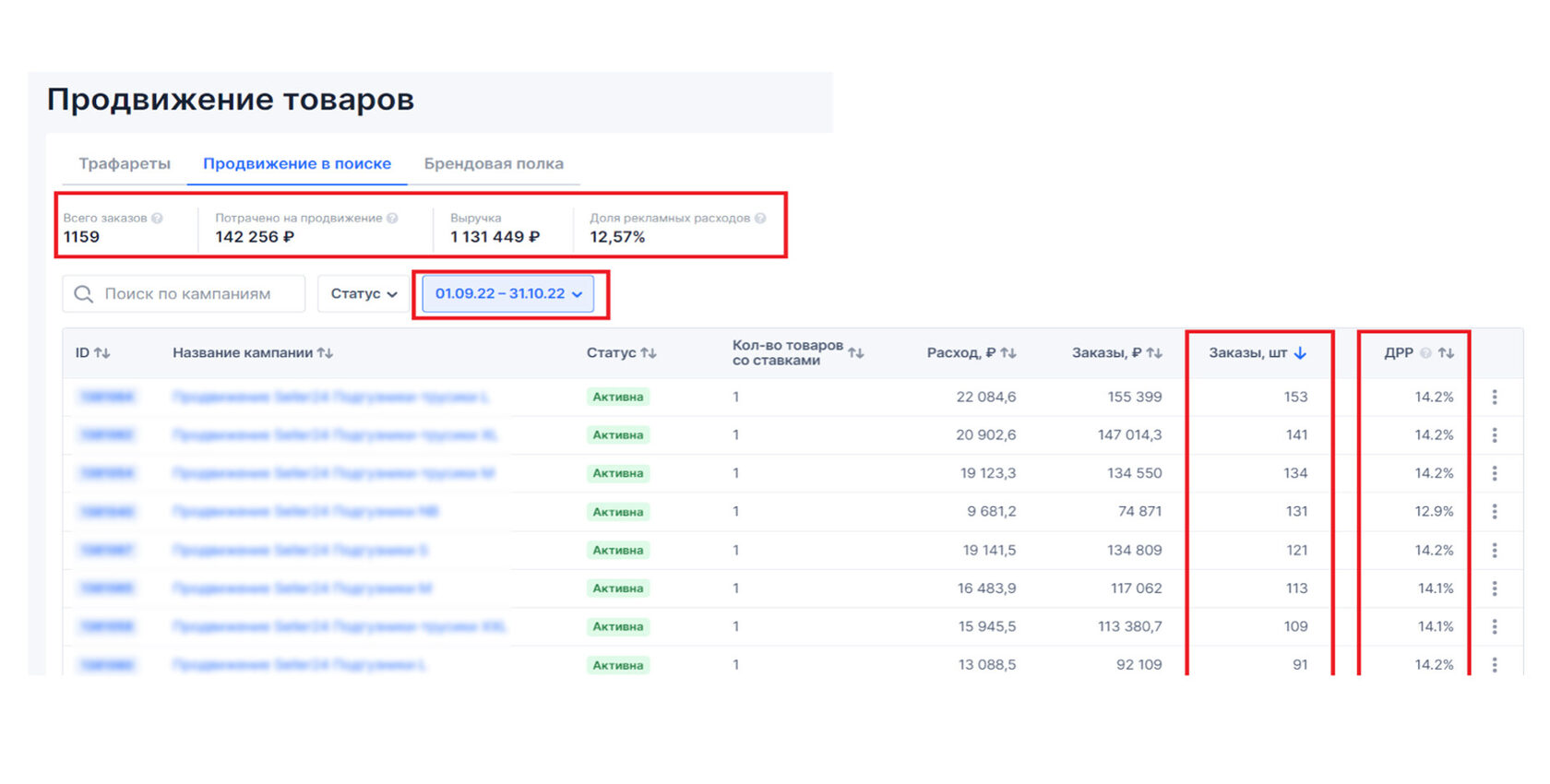Sort by Название кампании column arrows
The image size is (1550, 784).
[325, 353]
